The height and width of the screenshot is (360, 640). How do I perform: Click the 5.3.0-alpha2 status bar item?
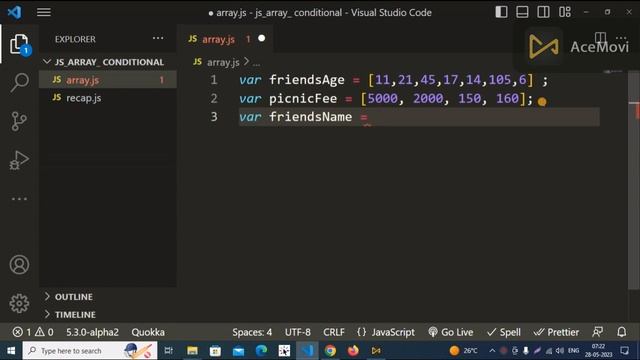click(x=92, y=332)
